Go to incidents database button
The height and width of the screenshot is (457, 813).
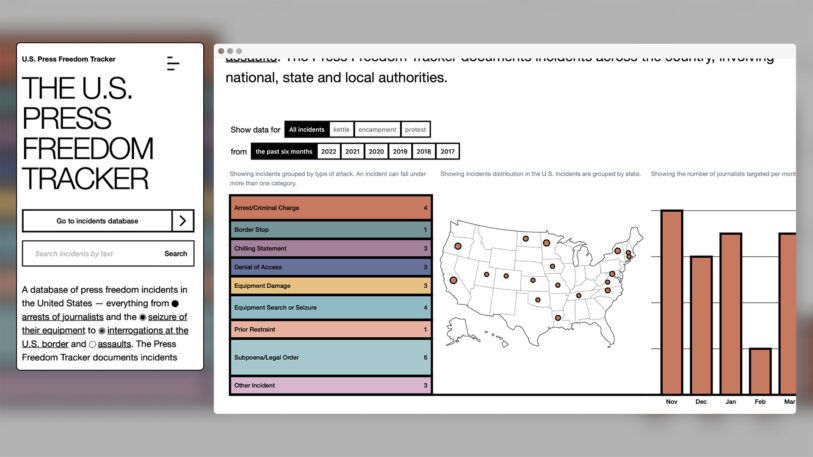(x=97, y=221)
